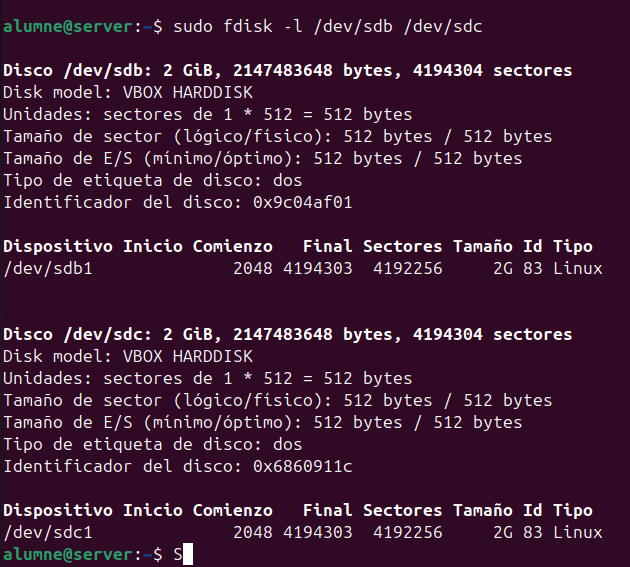The height and width of the screenshot is (567, 630).
Task: Click the /dev/sdb1 partition entry
Action: pos(48,268)
